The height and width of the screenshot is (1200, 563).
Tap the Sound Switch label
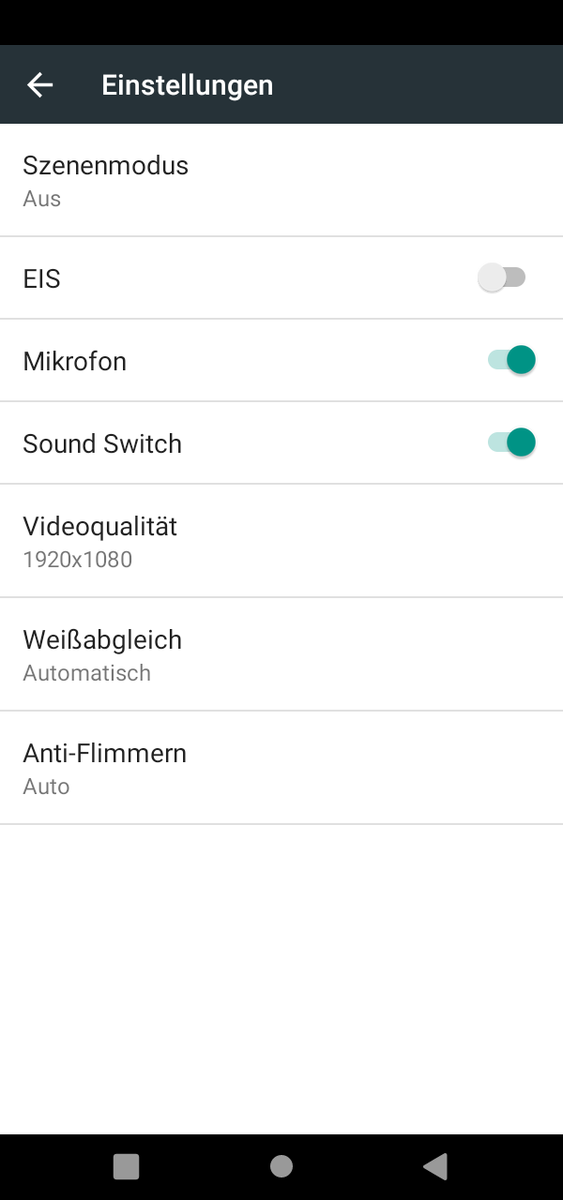(102, 443)
